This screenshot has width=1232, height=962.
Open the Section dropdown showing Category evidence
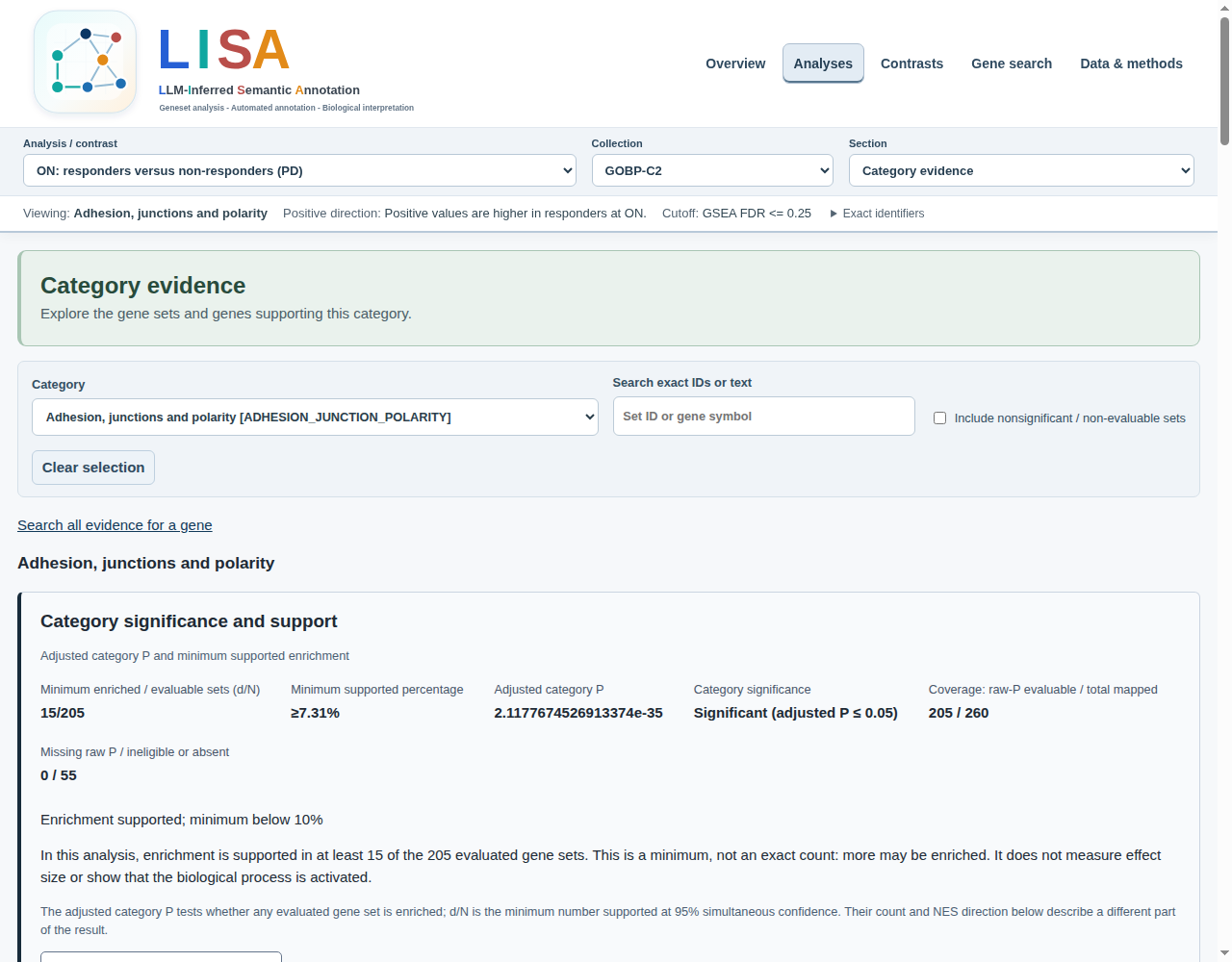tap(1021, 170)
